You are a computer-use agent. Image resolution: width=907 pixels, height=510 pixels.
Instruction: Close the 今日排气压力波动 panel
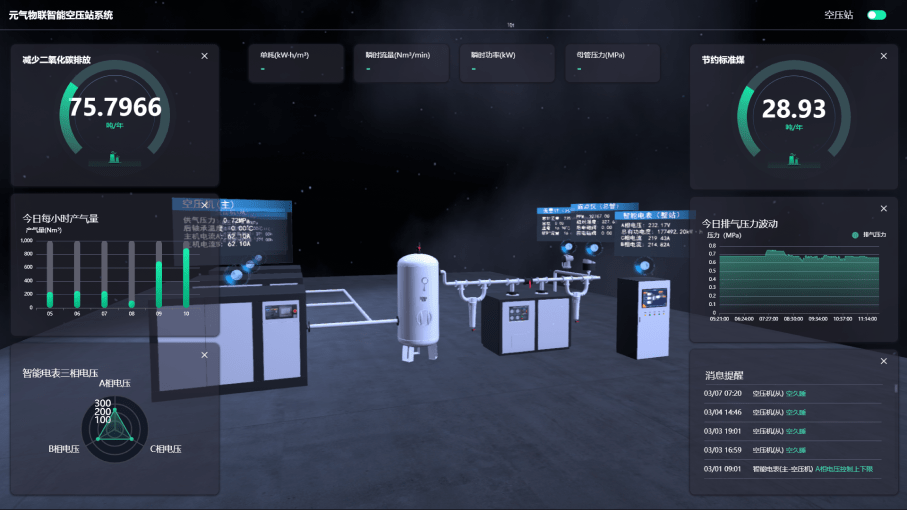pos(883,208)
